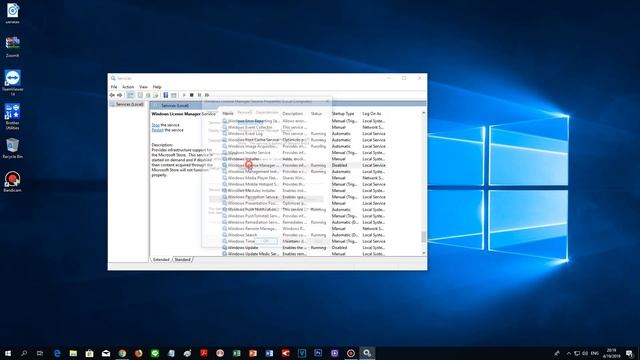The width and height of the screenshot is (640, 360).
Task: Open Firefox from the taskbar
Action: pos(139,353)
